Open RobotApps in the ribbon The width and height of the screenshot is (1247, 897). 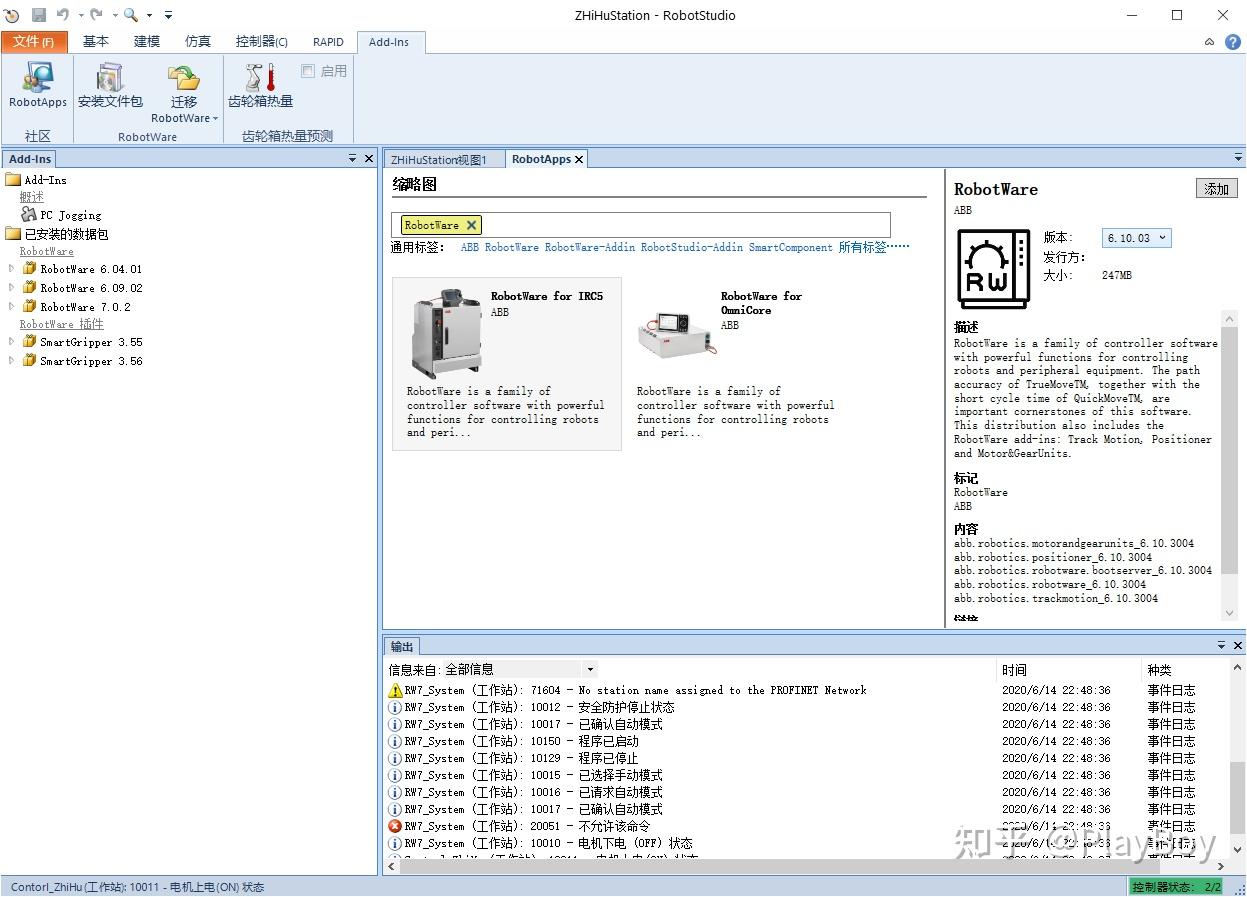38,86
